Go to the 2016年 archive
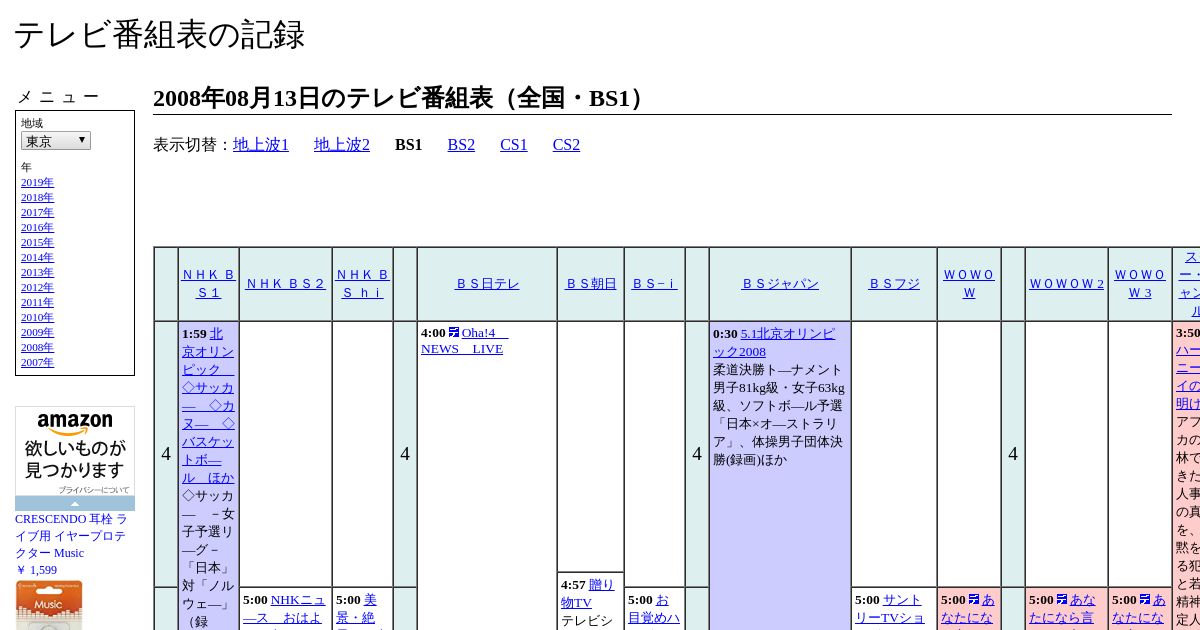Viewport: 1200px width, 630px height. [x=37, y=228]
